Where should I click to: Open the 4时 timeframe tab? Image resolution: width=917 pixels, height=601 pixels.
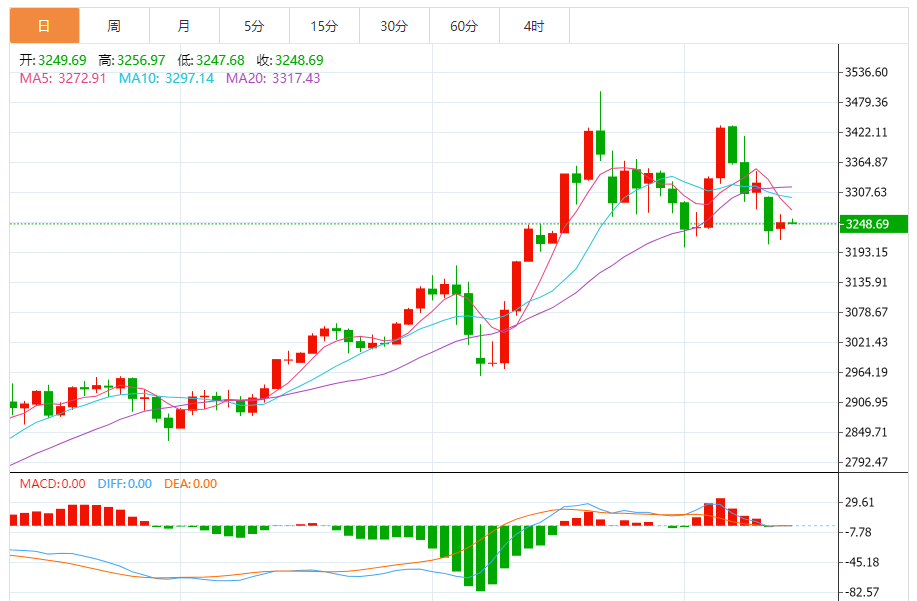click(535, 26)
